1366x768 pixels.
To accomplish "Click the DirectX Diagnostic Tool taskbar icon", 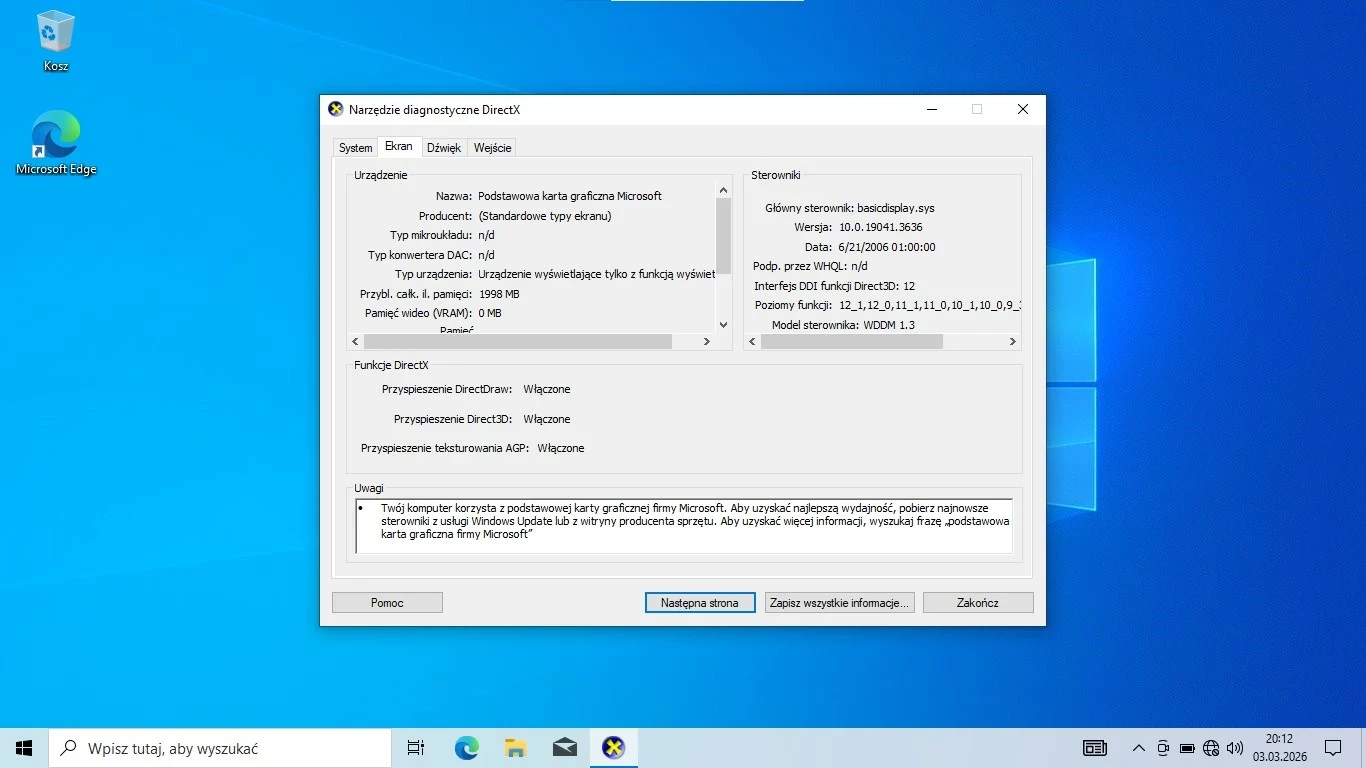I will click(x=614, y=747).
